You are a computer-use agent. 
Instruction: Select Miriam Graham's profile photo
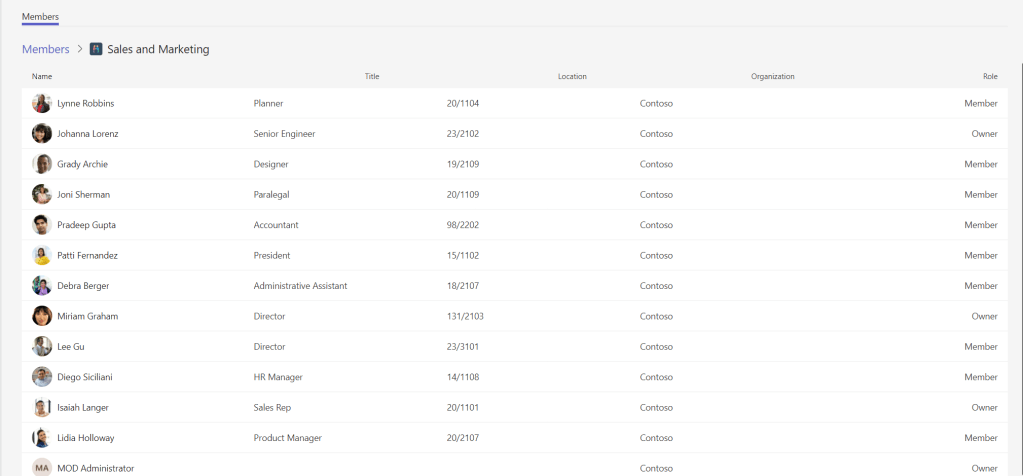42,316
